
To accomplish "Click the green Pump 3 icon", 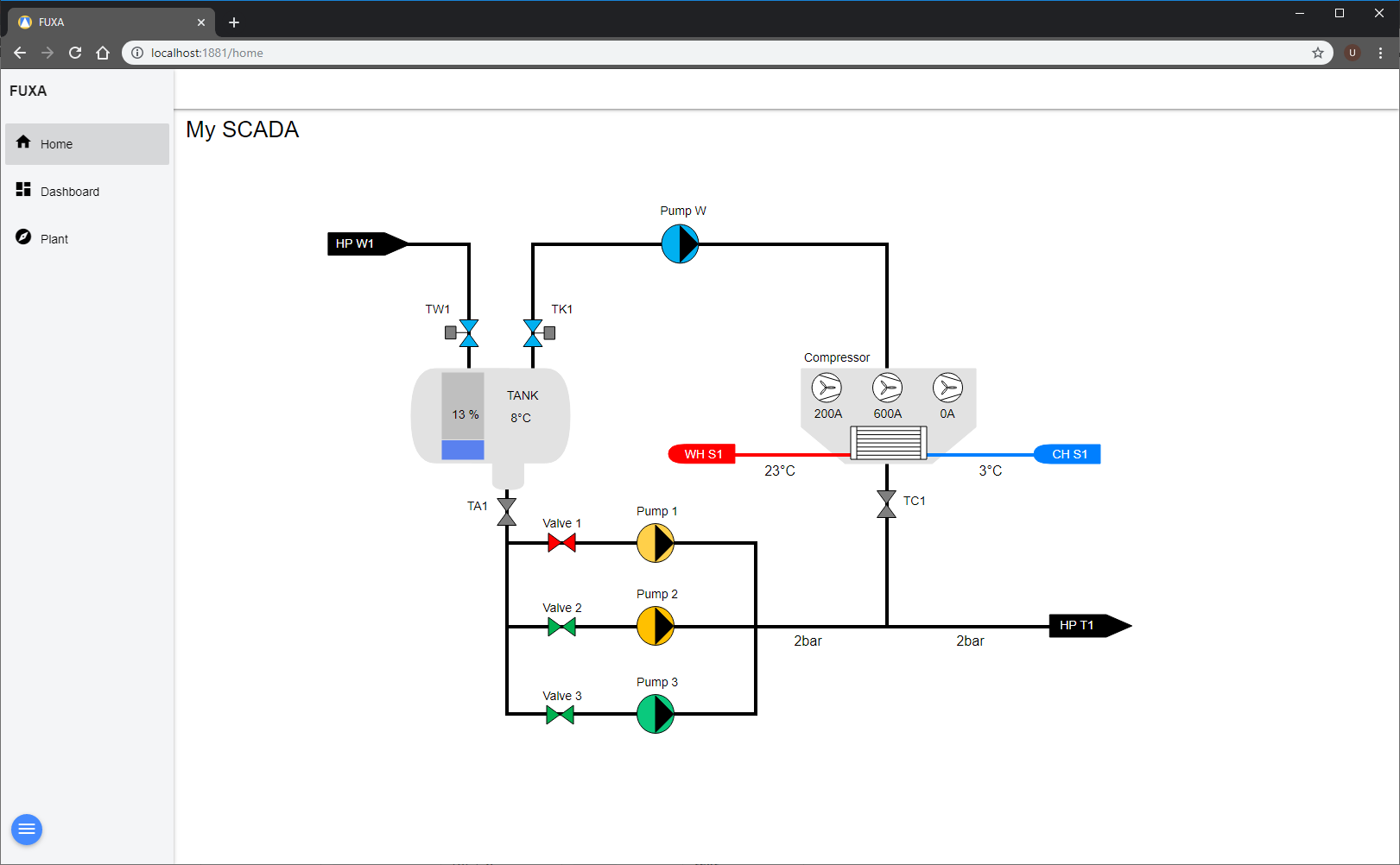I will pos(655,714).
